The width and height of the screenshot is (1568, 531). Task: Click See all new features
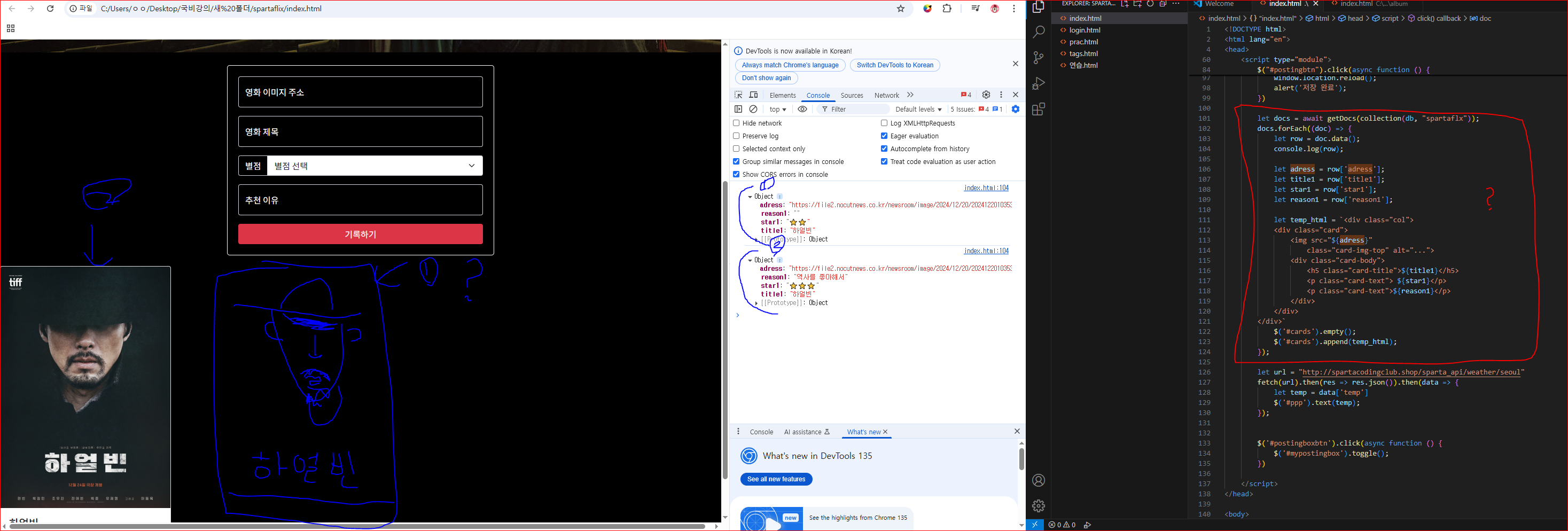pos(776,479)
